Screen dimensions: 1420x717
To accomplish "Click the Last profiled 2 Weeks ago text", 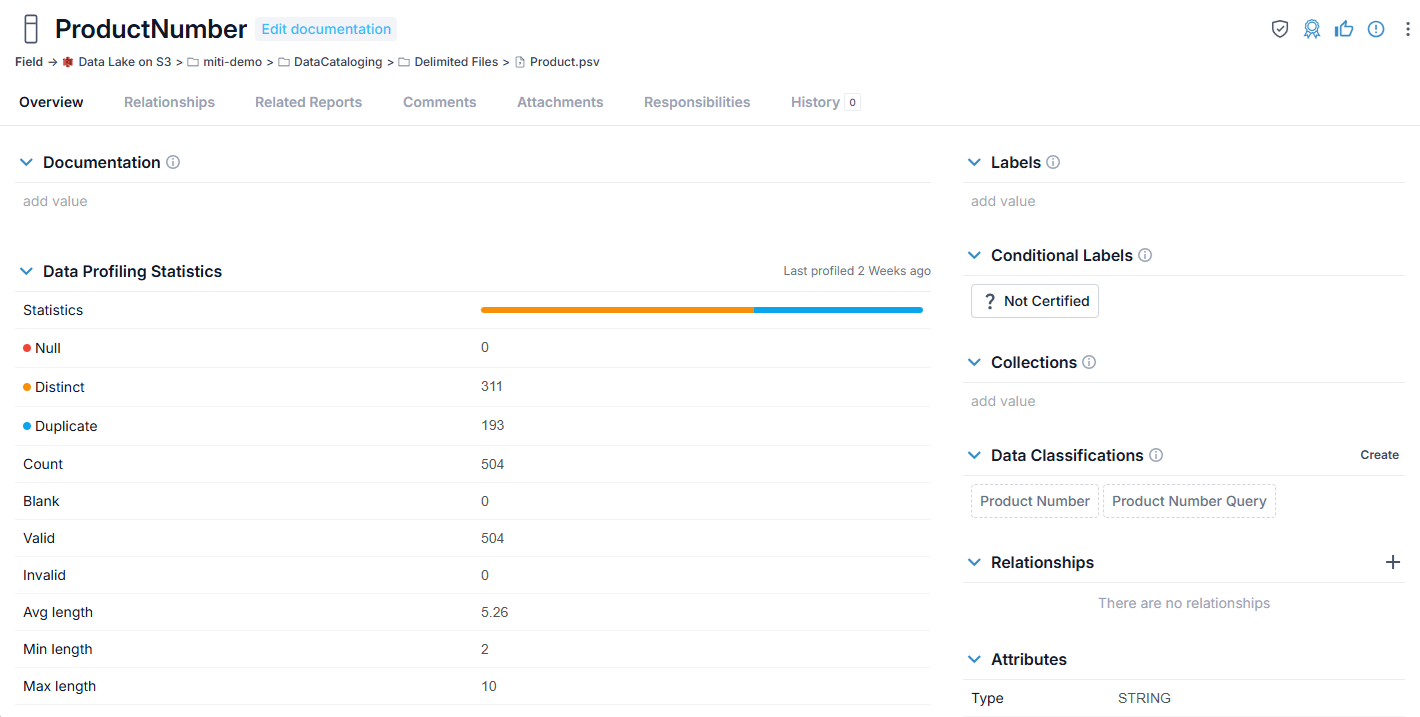I will [x=857, y=271].
